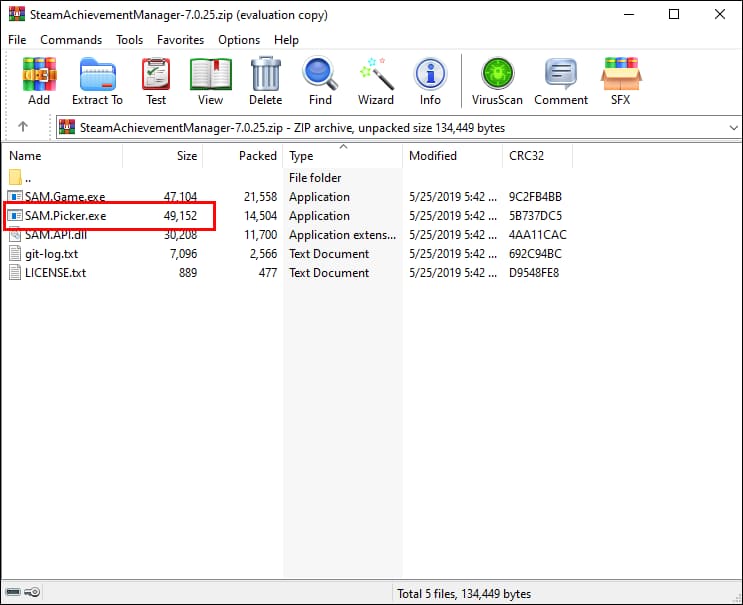
Task: Expand the archive path dropdown arrow
Action: pyautogui.click(x=733, y=128)
